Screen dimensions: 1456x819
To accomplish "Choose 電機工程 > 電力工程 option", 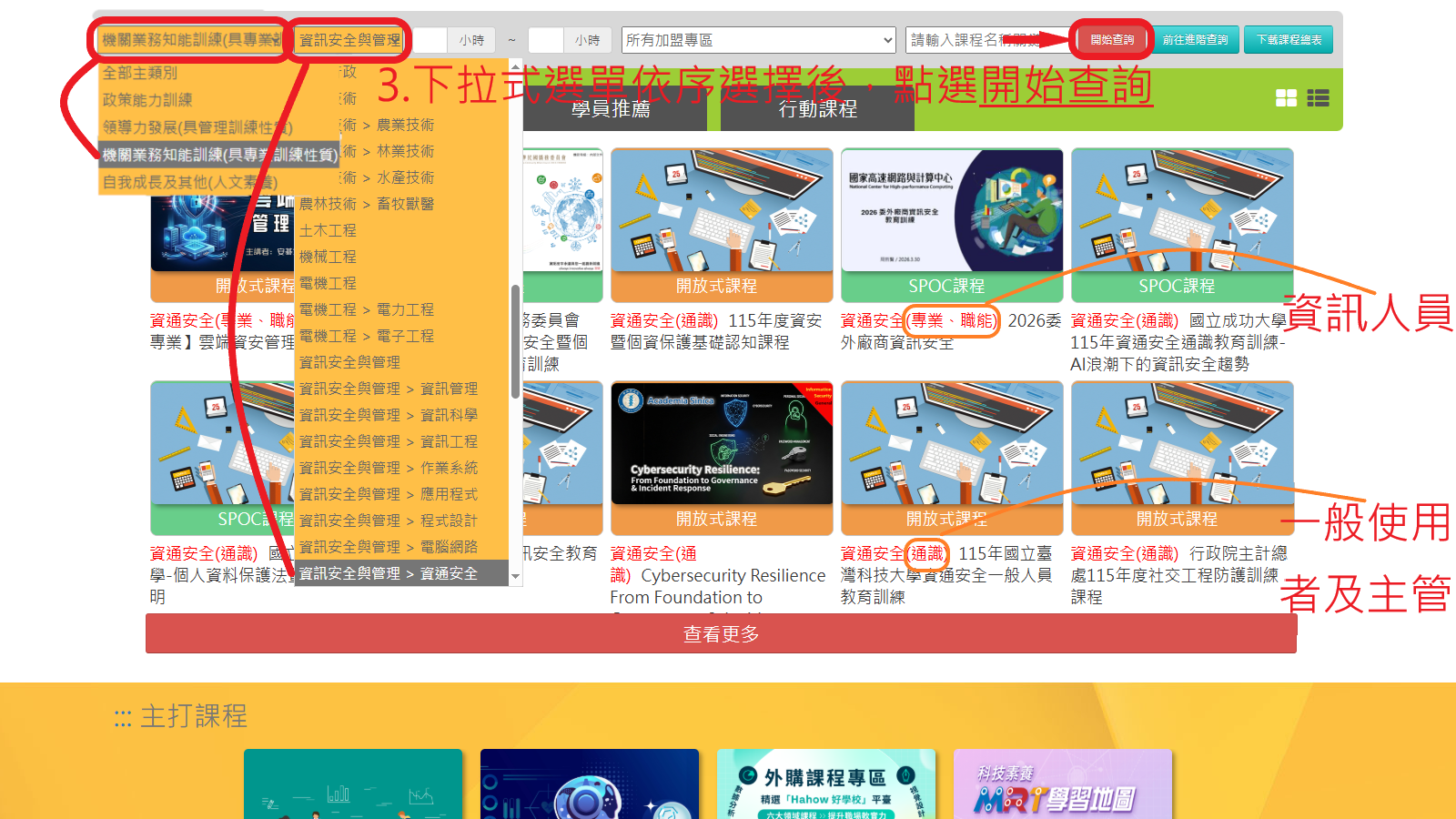I will pyautogui.click(x=401, y=309).
